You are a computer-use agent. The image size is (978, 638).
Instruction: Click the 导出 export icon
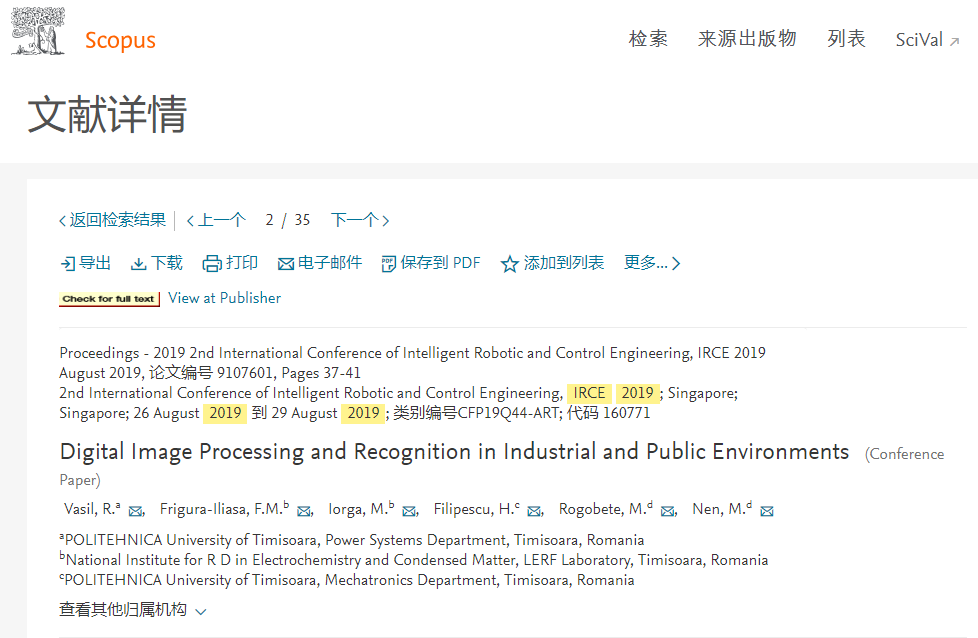(x=67, y=264)
